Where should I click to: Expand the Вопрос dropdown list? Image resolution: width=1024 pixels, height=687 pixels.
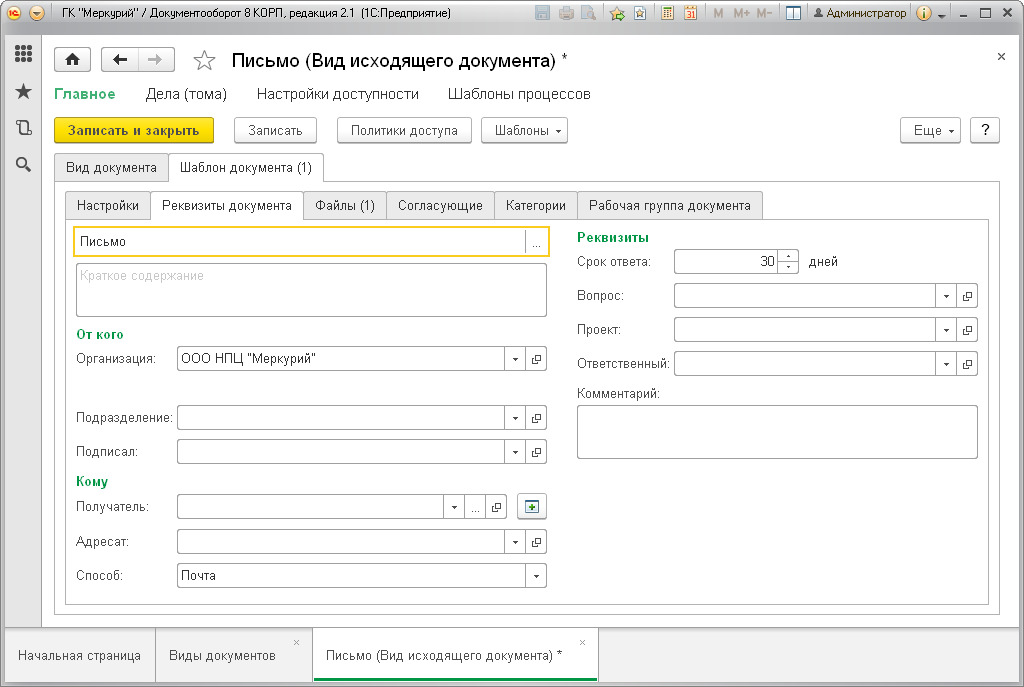pos(946,296)
